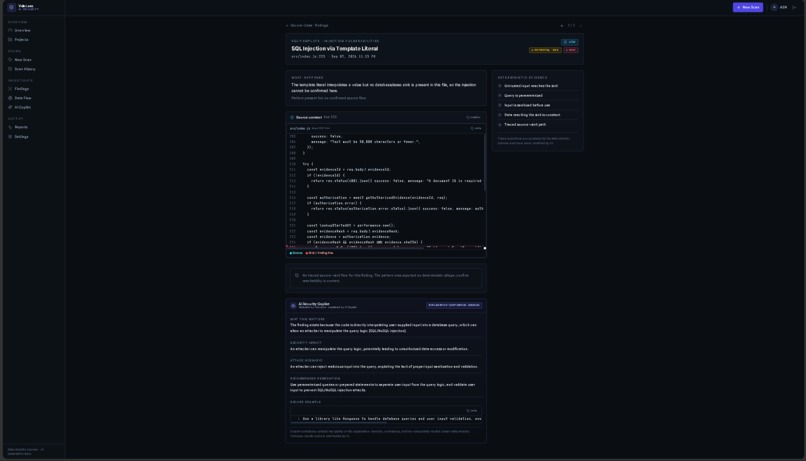Click the yellow potential issue badge
Viewport: 806px width, 461px height.
pyautogui.click(x=545, y=50)
